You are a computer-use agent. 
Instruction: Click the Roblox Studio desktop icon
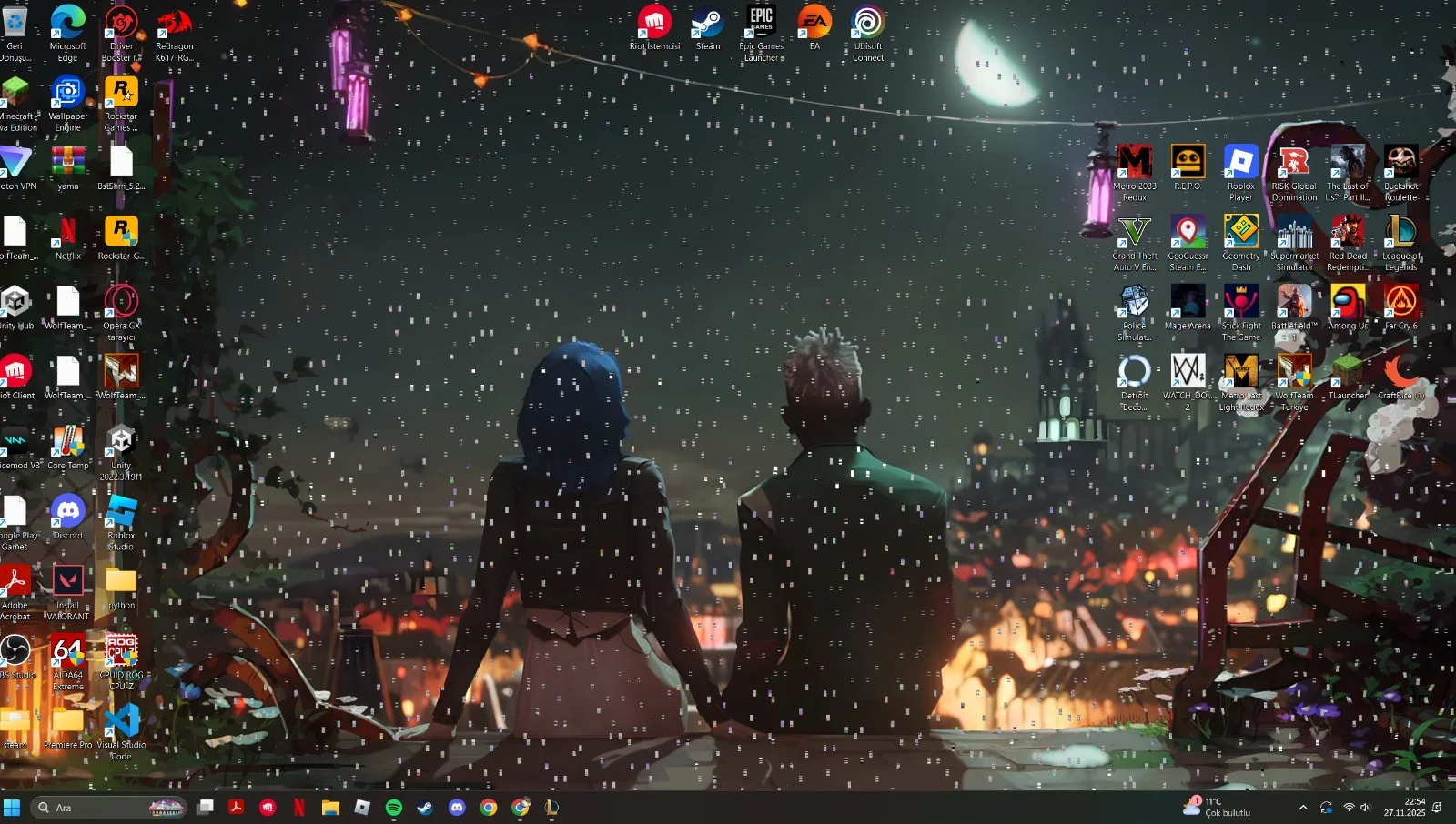121,522
